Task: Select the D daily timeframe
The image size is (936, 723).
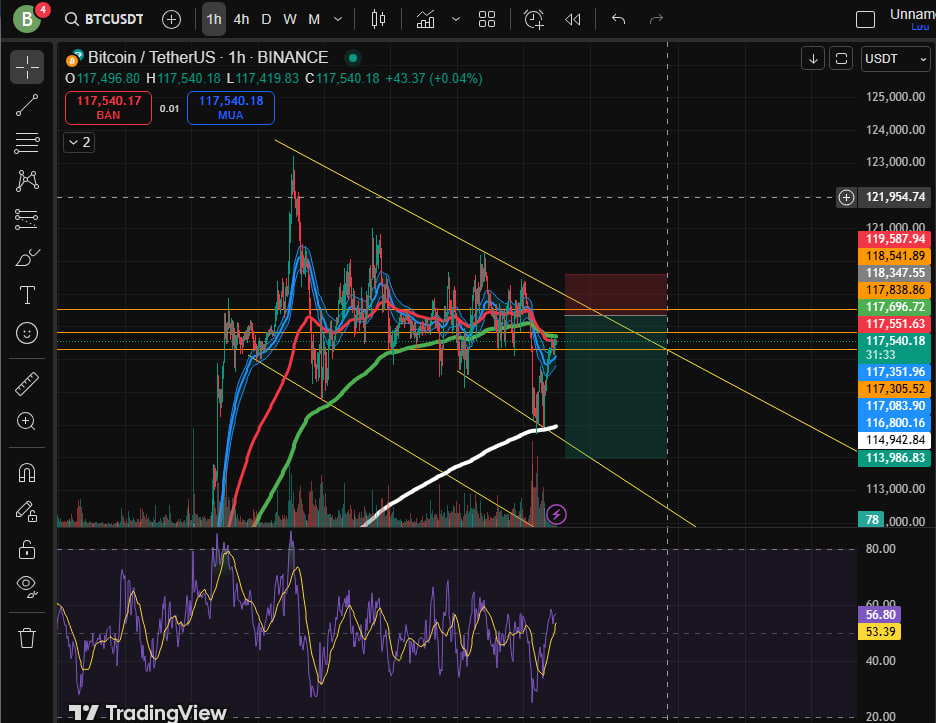Action: [266, 19]
